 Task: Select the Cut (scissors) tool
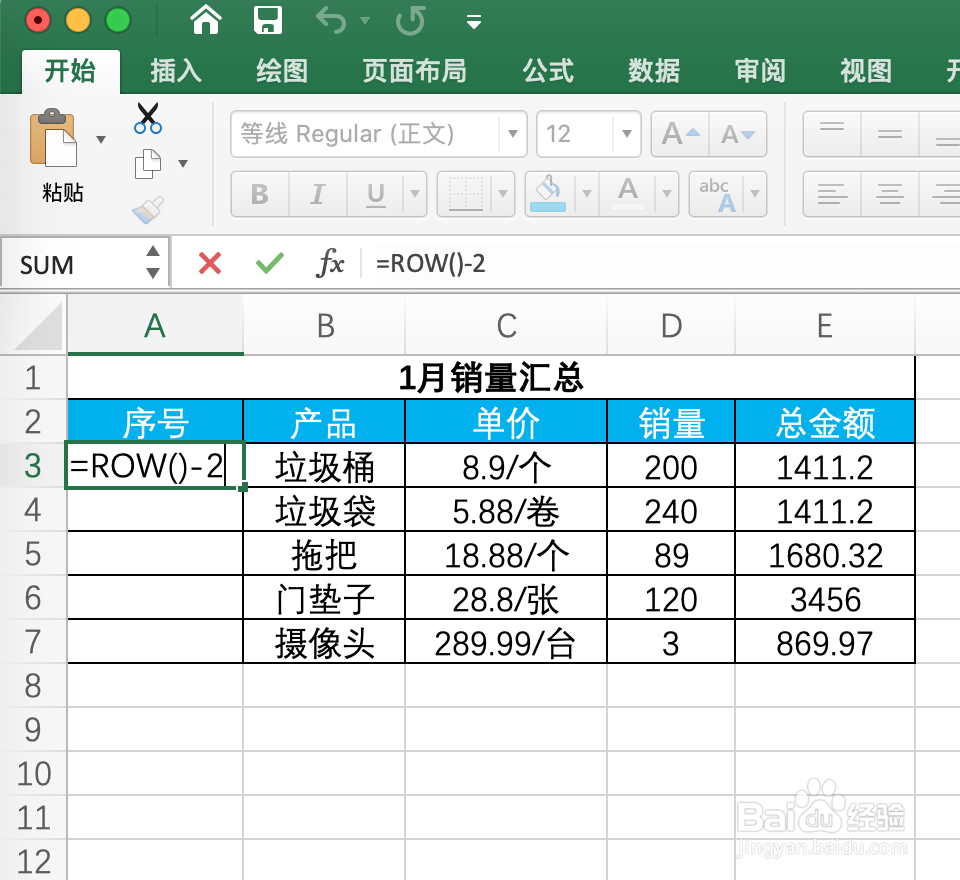click(146, 117)
